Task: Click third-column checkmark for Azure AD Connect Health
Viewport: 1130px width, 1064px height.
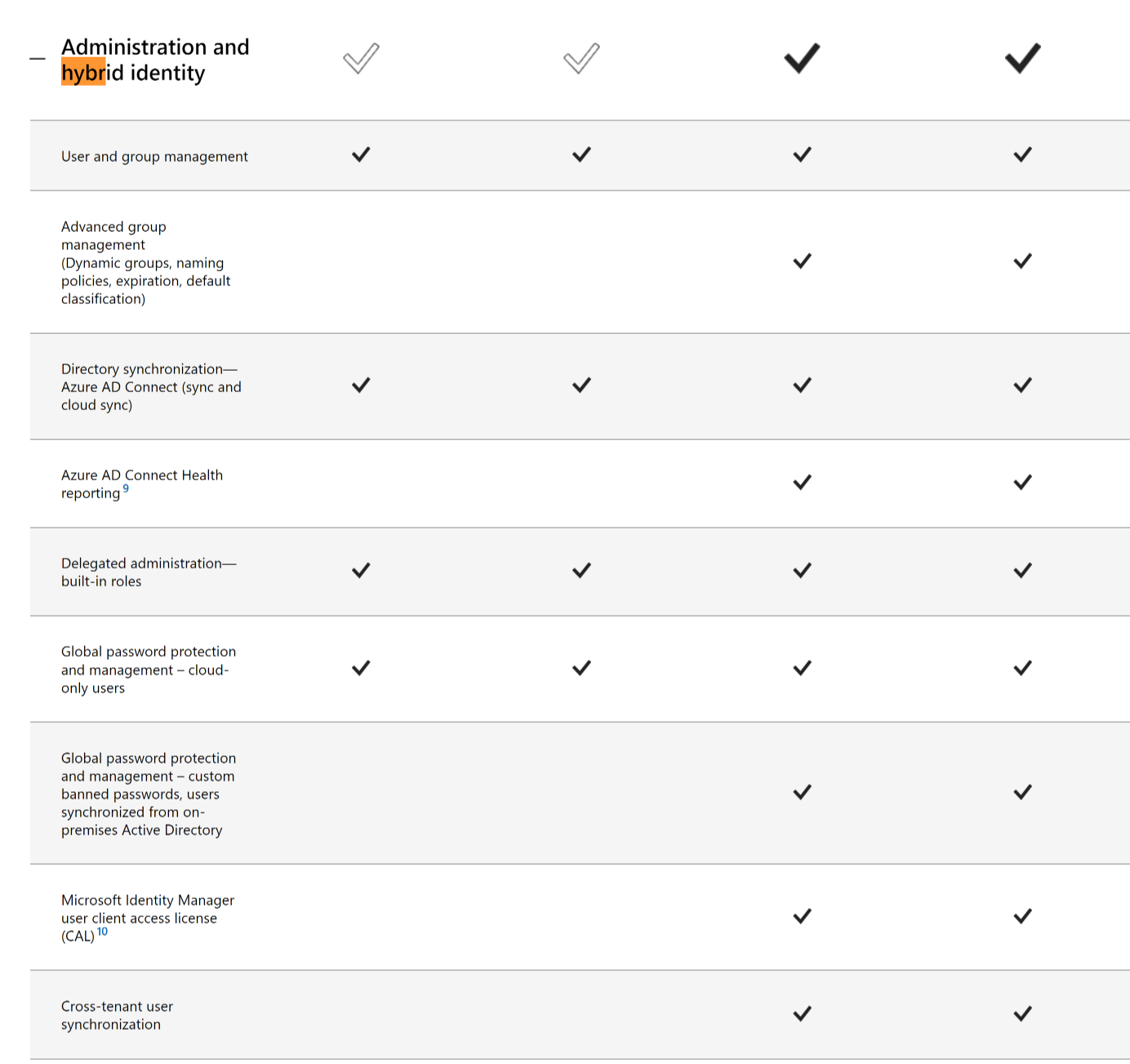Action: [x=802, y=482]
